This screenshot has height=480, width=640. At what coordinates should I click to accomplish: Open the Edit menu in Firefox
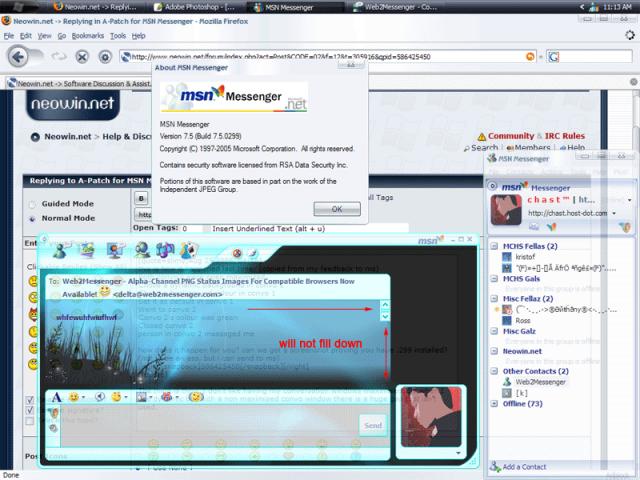26,36
